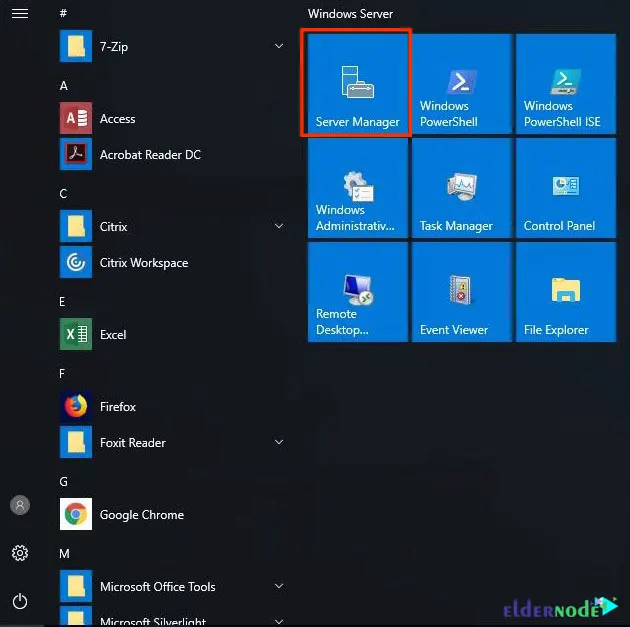
Task: Open the Server Manager tile
Action: [x=358, y=84]
